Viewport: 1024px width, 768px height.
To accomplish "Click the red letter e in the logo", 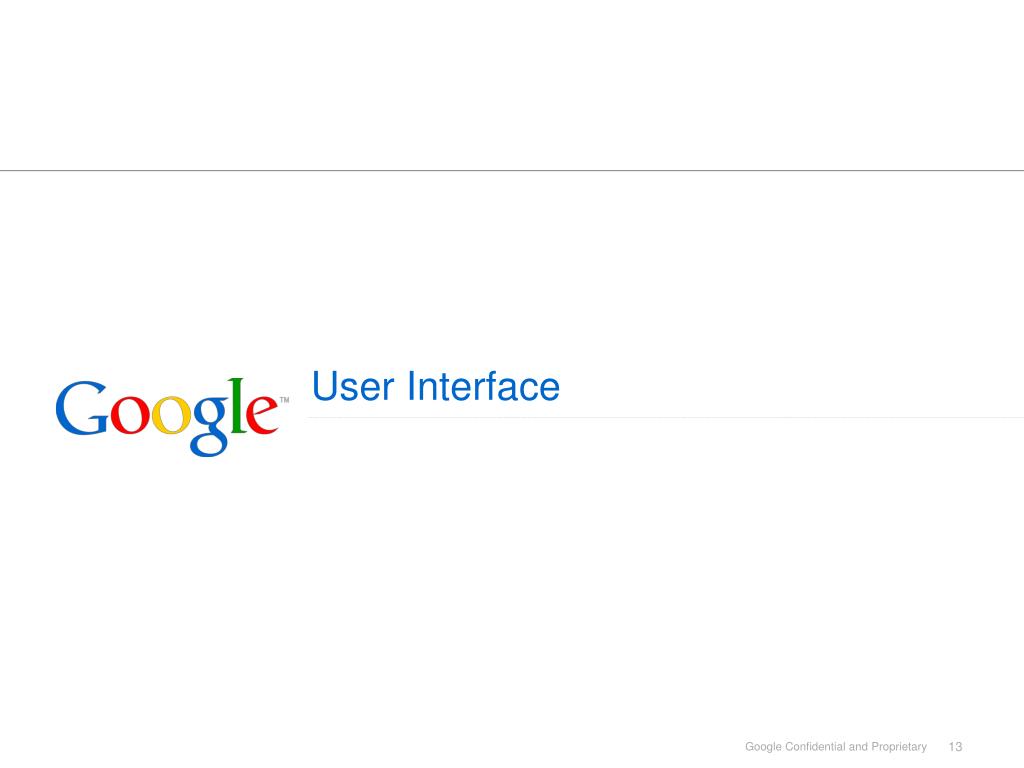I will [x=263, y=415].
